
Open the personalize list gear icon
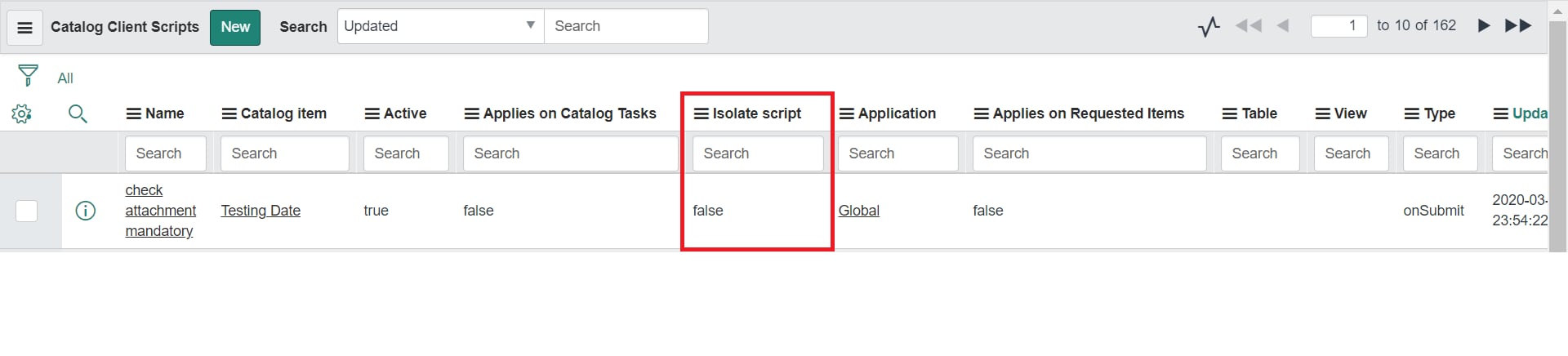point(22,113)
